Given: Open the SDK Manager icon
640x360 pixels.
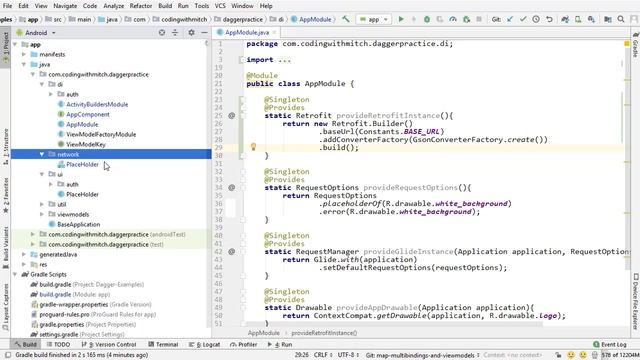Looking at the screenshot, I should (x=591, y=19).
